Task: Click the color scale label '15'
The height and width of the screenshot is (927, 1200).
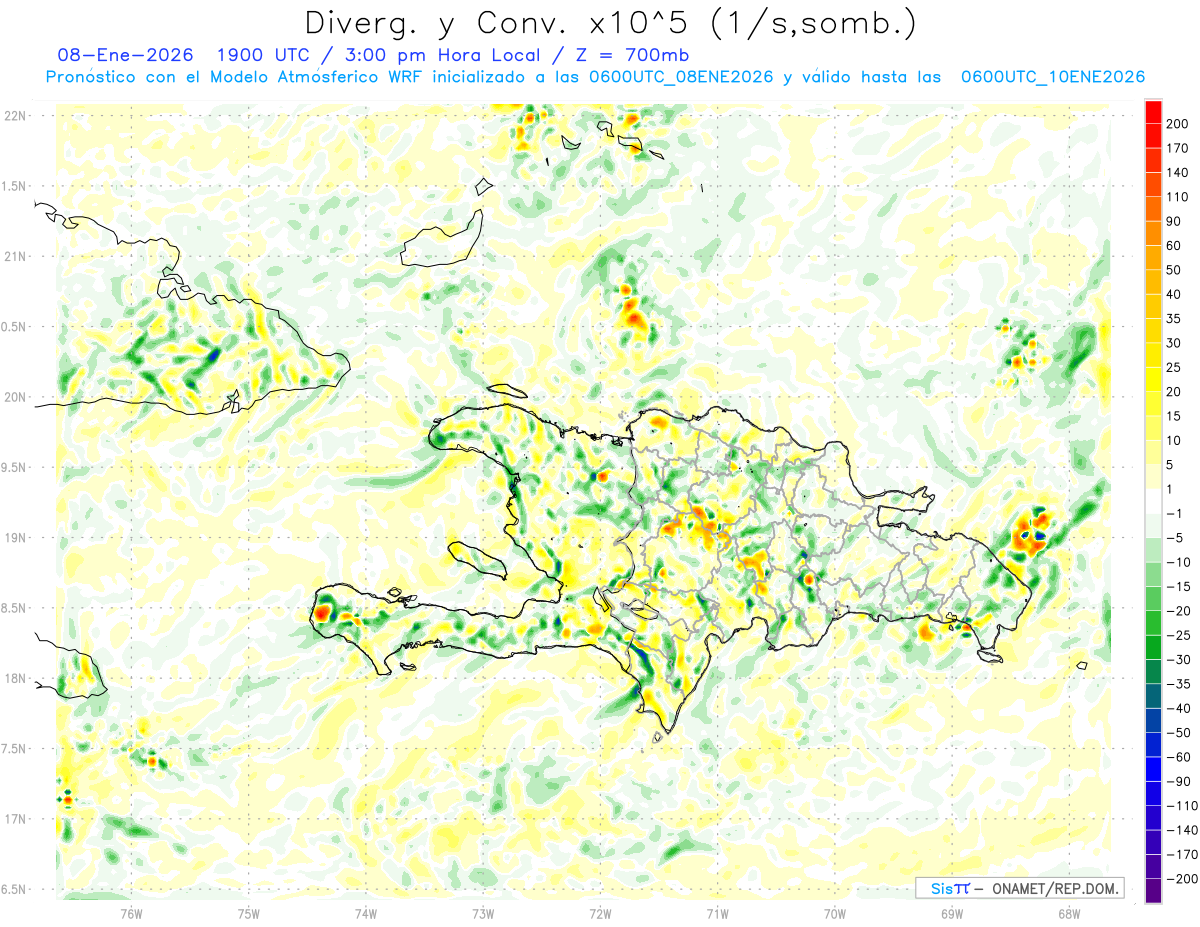Action: [1174, 416]
